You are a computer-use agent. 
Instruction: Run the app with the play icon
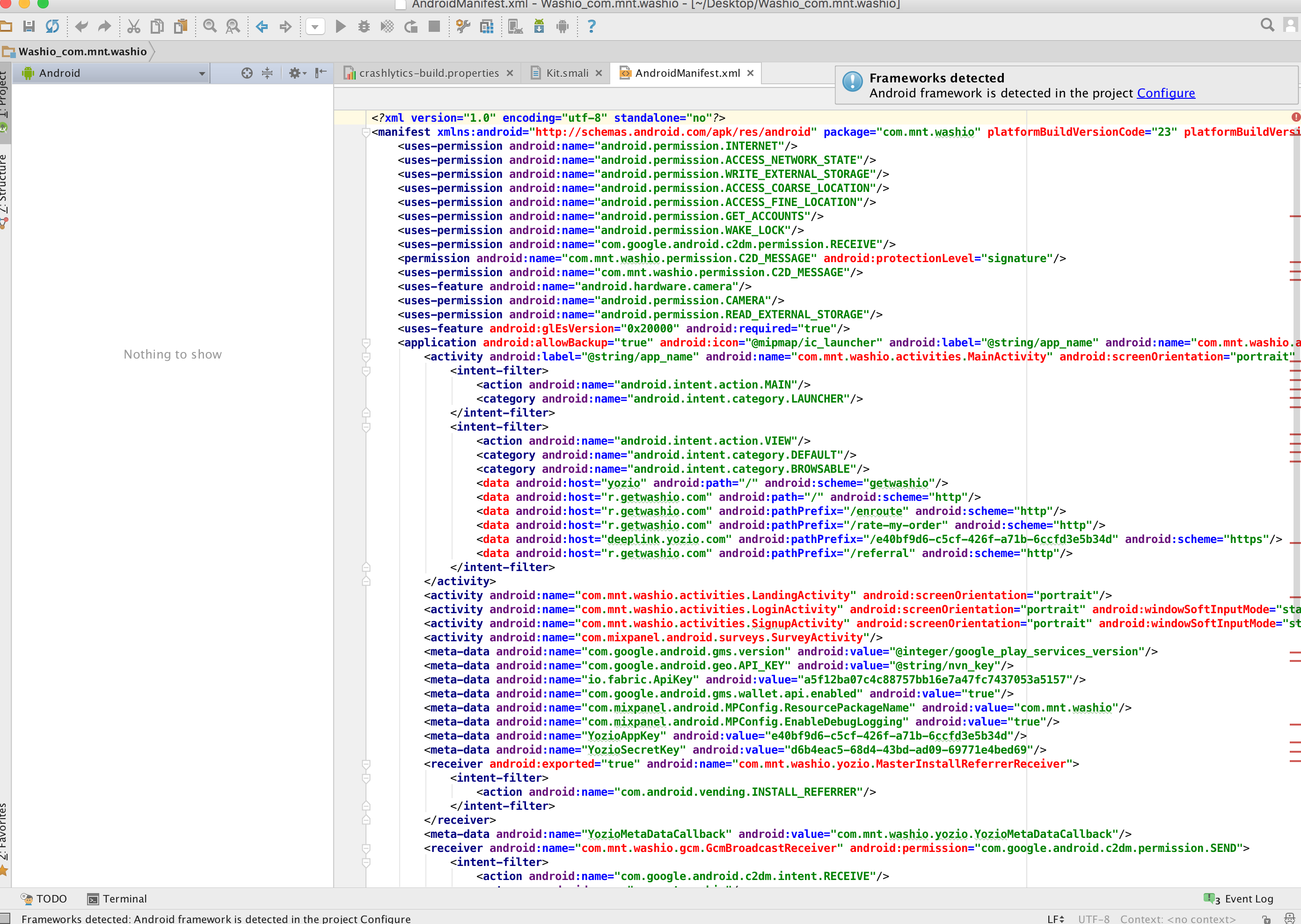(340, 26)
